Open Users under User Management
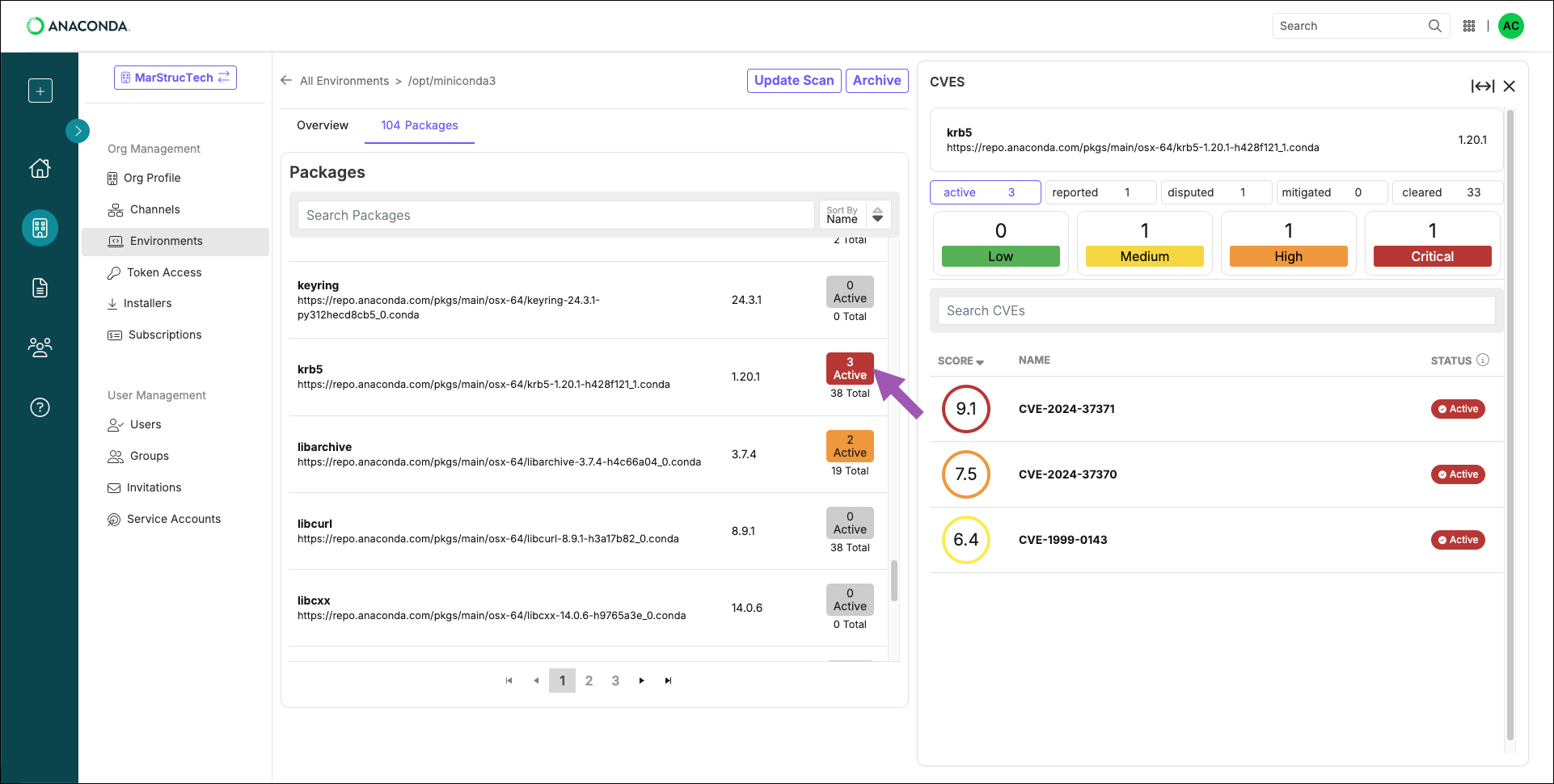Screen dimensions: 1554x784 pyautogui.click(x=134, y=424)
